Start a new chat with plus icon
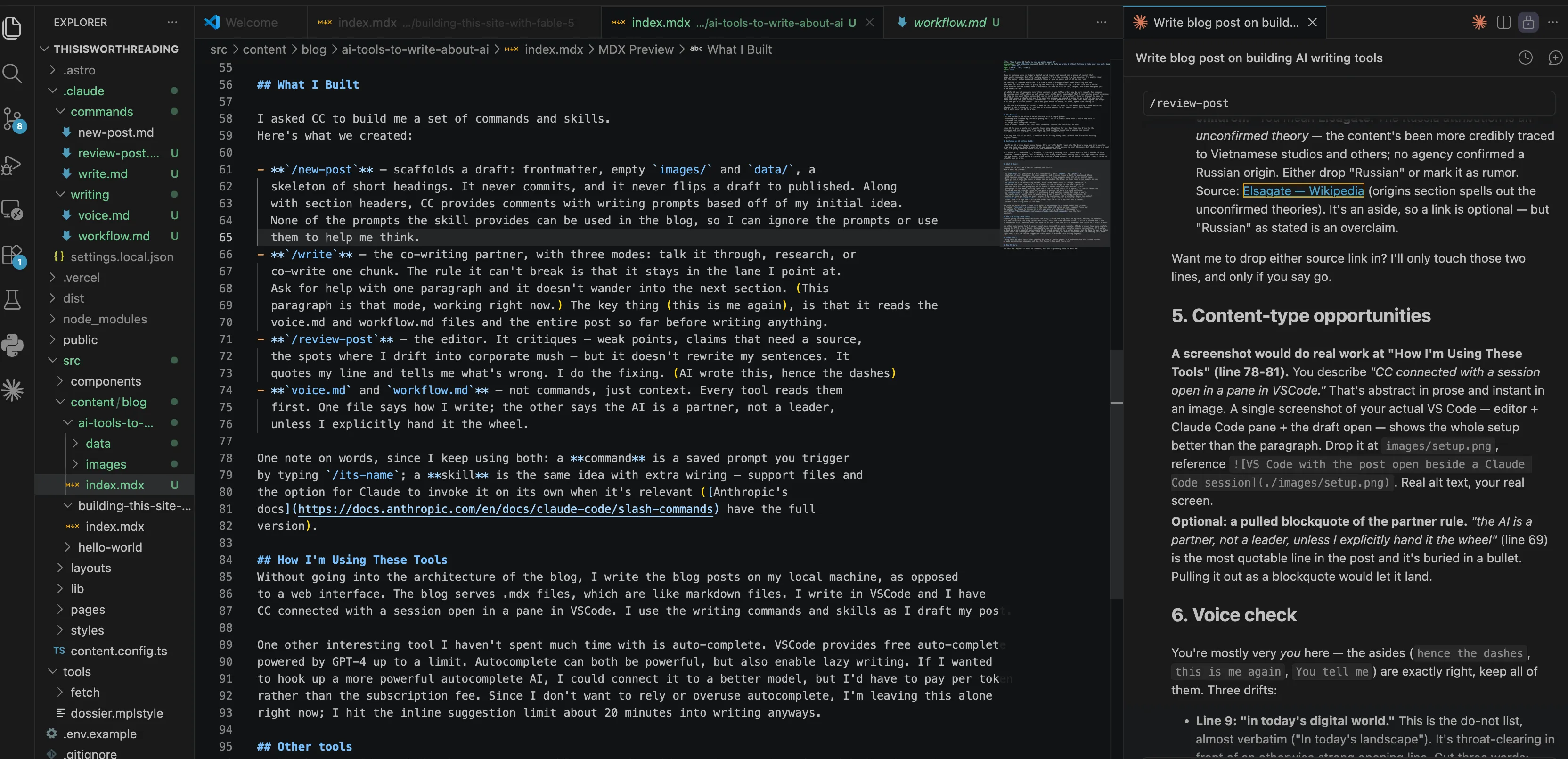This screenshot has height=759, width=1568. tap(1555, 57)
